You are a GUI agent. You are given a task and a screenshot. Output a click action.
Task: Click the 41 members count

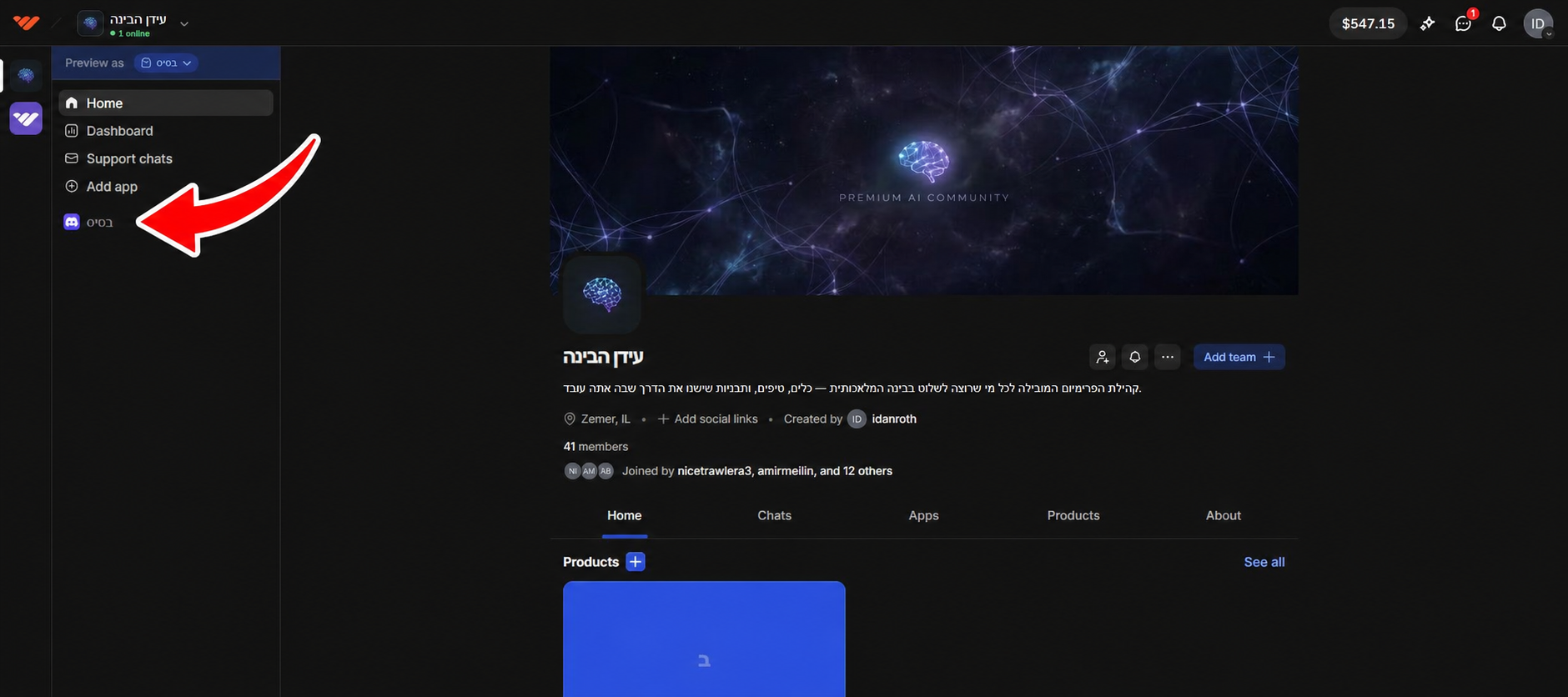596,447
